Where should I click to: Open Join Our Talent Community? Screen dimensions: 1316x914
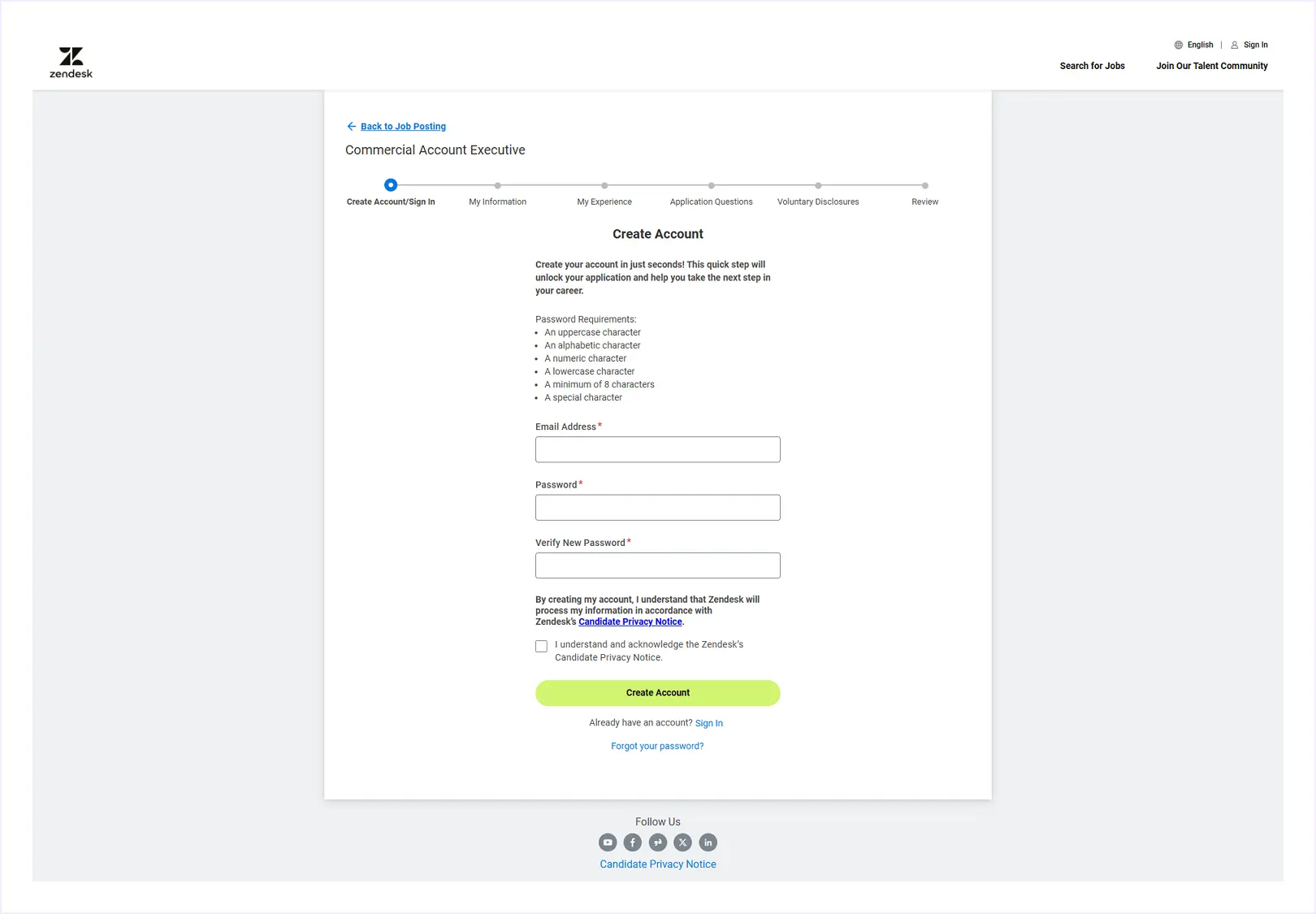(1211, 66)
